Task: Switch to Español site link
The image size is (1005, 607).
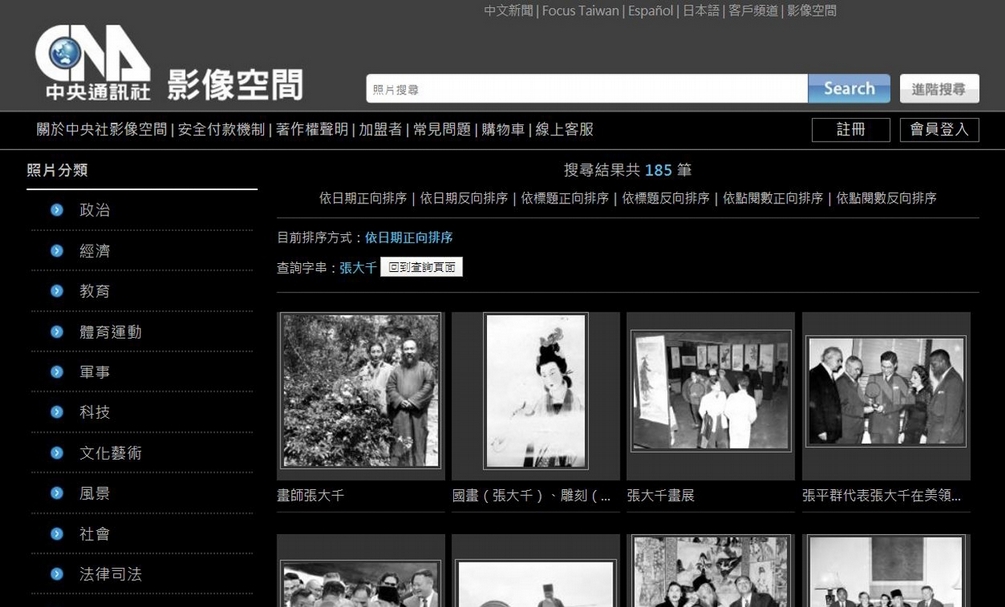Action: tap(651, 11)
